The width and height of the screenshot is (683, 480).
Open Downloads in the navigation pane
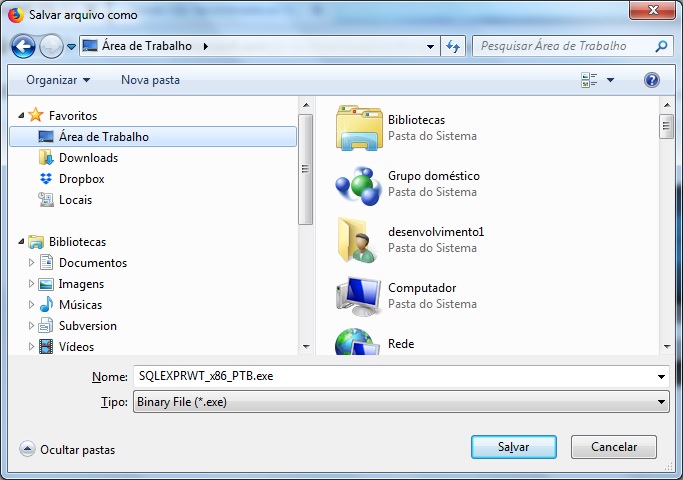click(x=88, y=158)
